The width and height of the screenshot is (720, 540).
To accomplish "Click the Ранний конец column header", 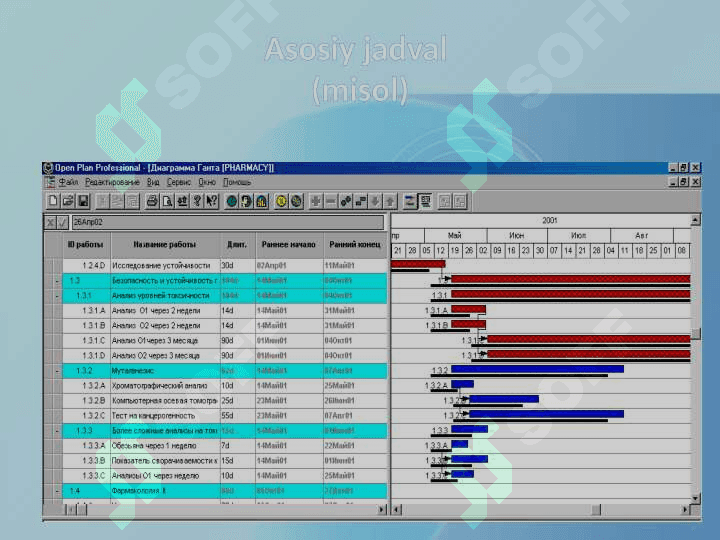I will 355,244.
